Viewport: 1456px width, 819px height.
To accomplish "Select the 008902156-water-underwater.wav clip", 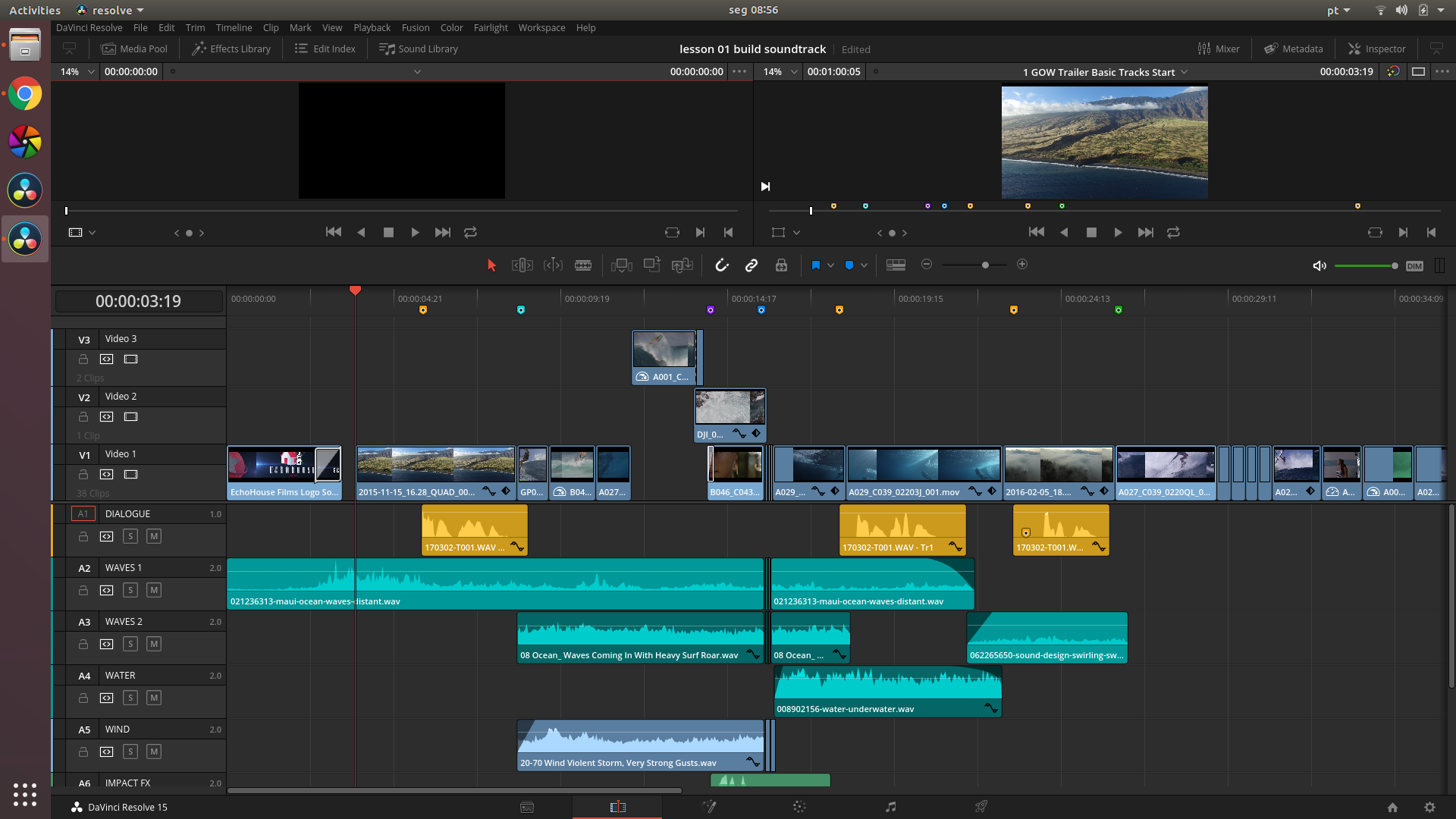I will tap(887, 692).
